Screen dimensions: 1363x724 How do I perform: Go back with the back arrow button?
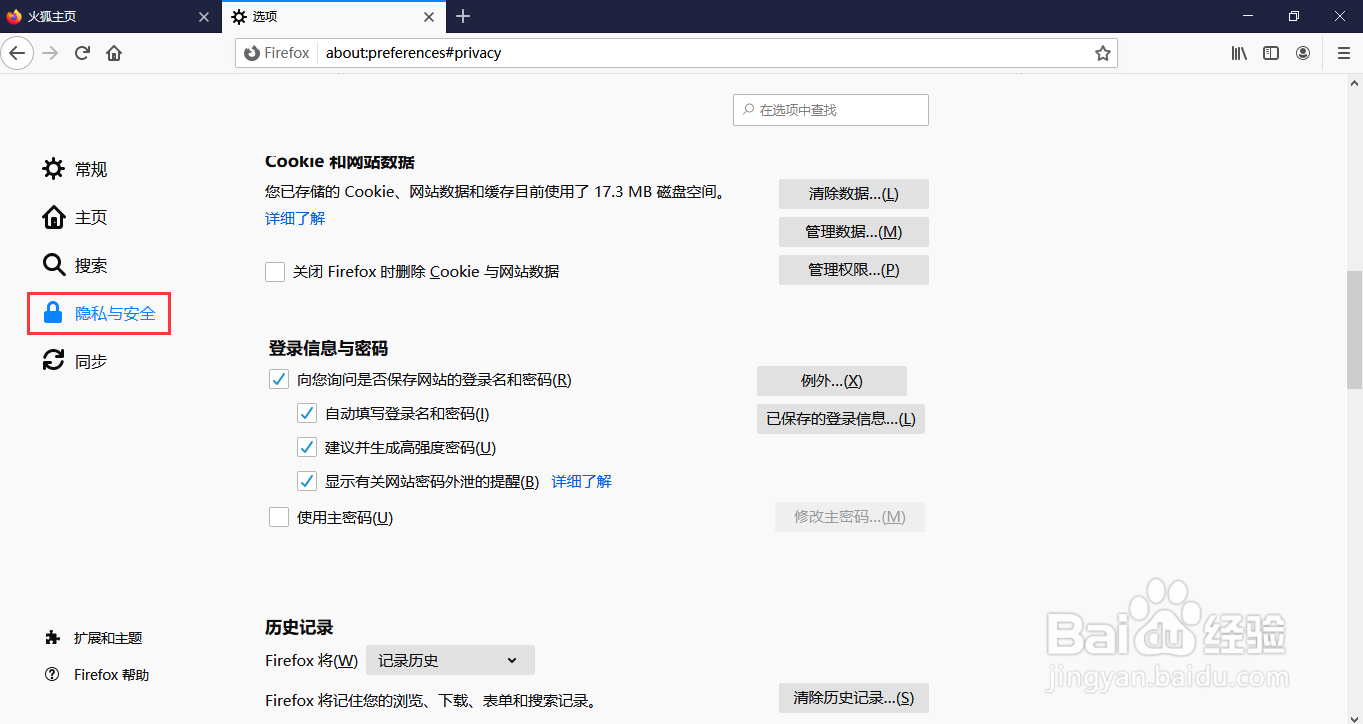(17, 53)
